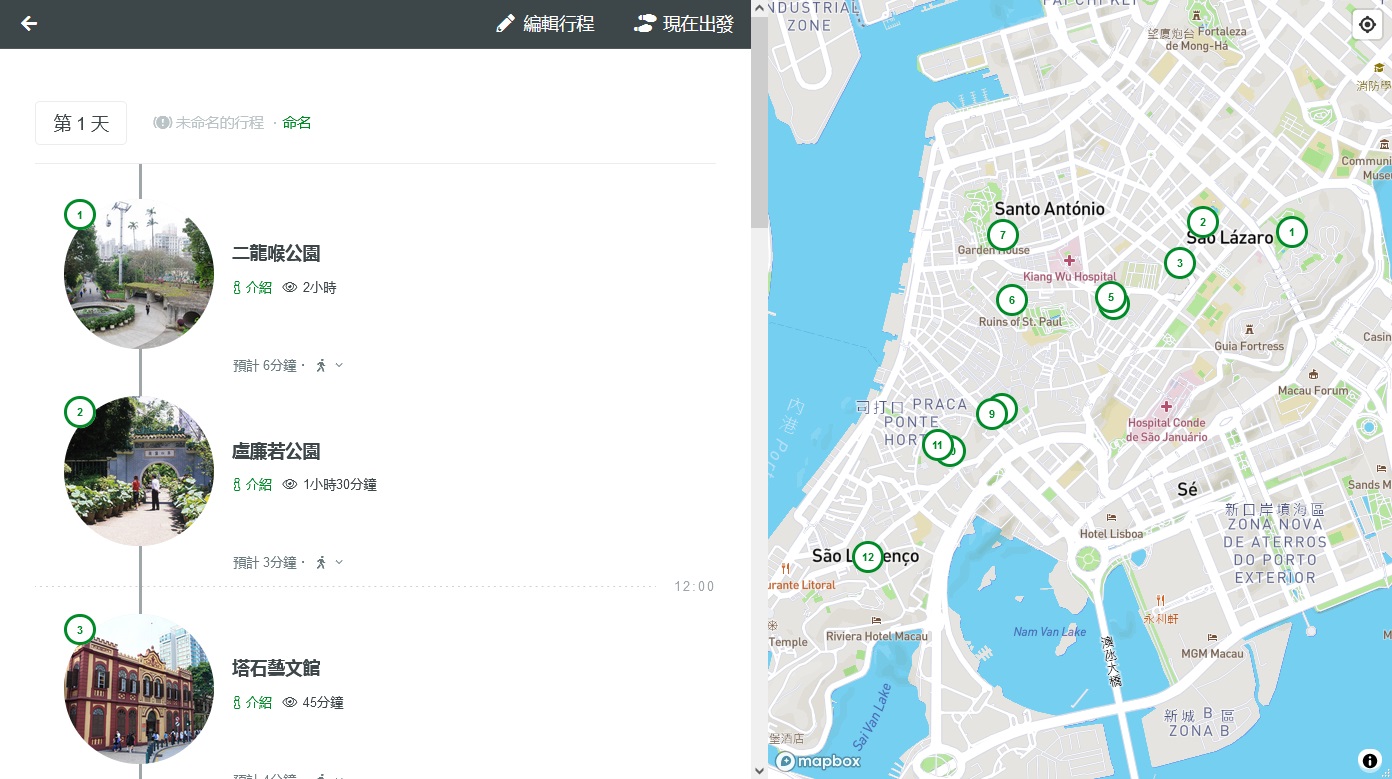The image size is (1392, 779).
Task: Click 現在出發 to start trip
Action: 685,24
